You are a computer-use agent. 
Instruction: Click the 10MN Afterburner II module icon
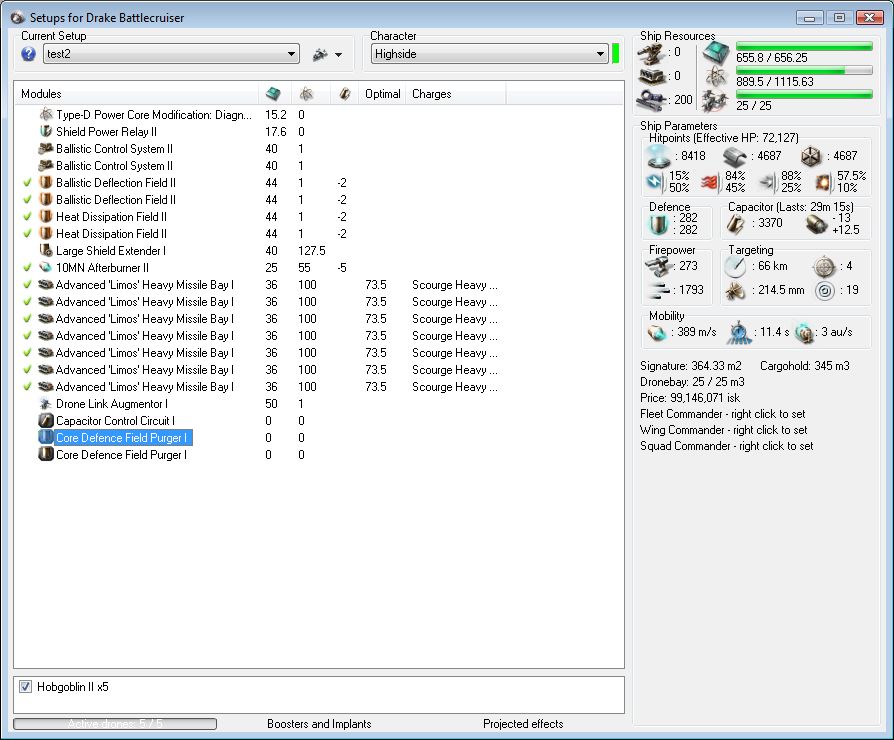tap(46, 267)
